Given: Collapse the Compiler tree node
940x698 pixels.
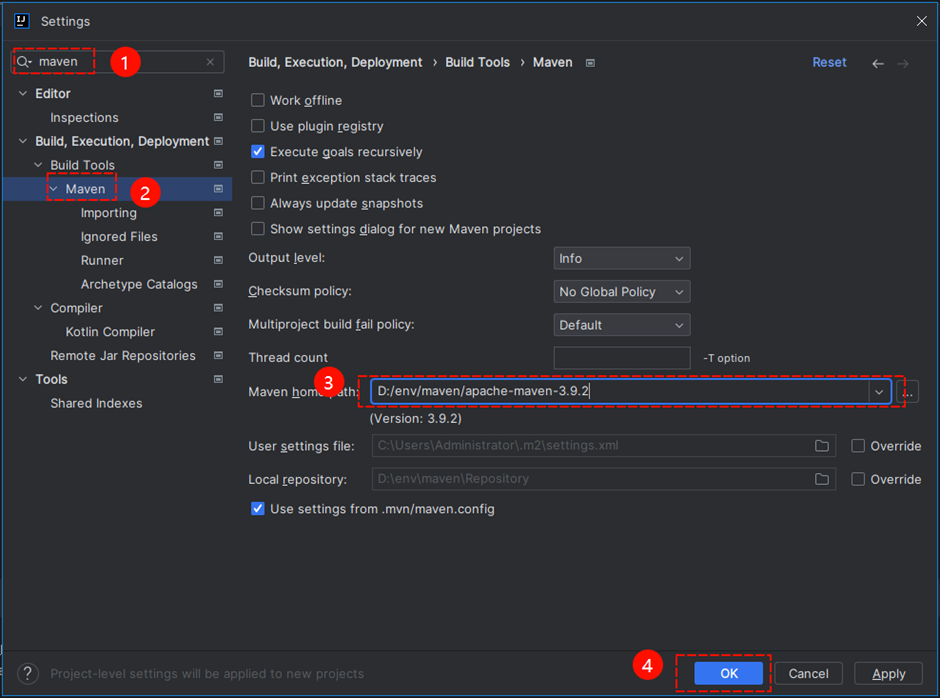Looking at the screenshot, I should pyautogui.click(x=38, y=308).
